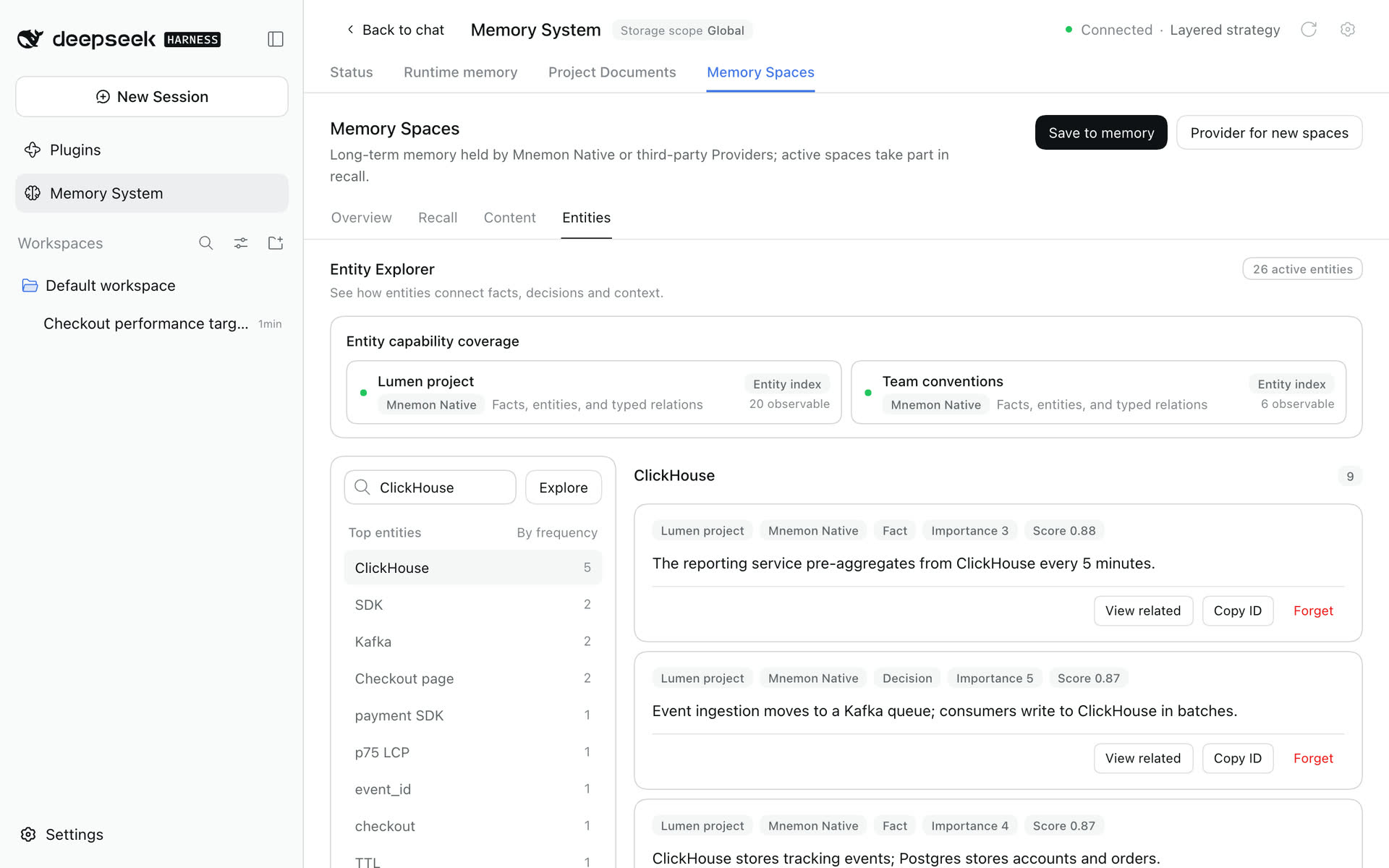This screenshot has height=868, width=1389.
Task: Switch to the Runtime memory tab
Action: [461, 72]
